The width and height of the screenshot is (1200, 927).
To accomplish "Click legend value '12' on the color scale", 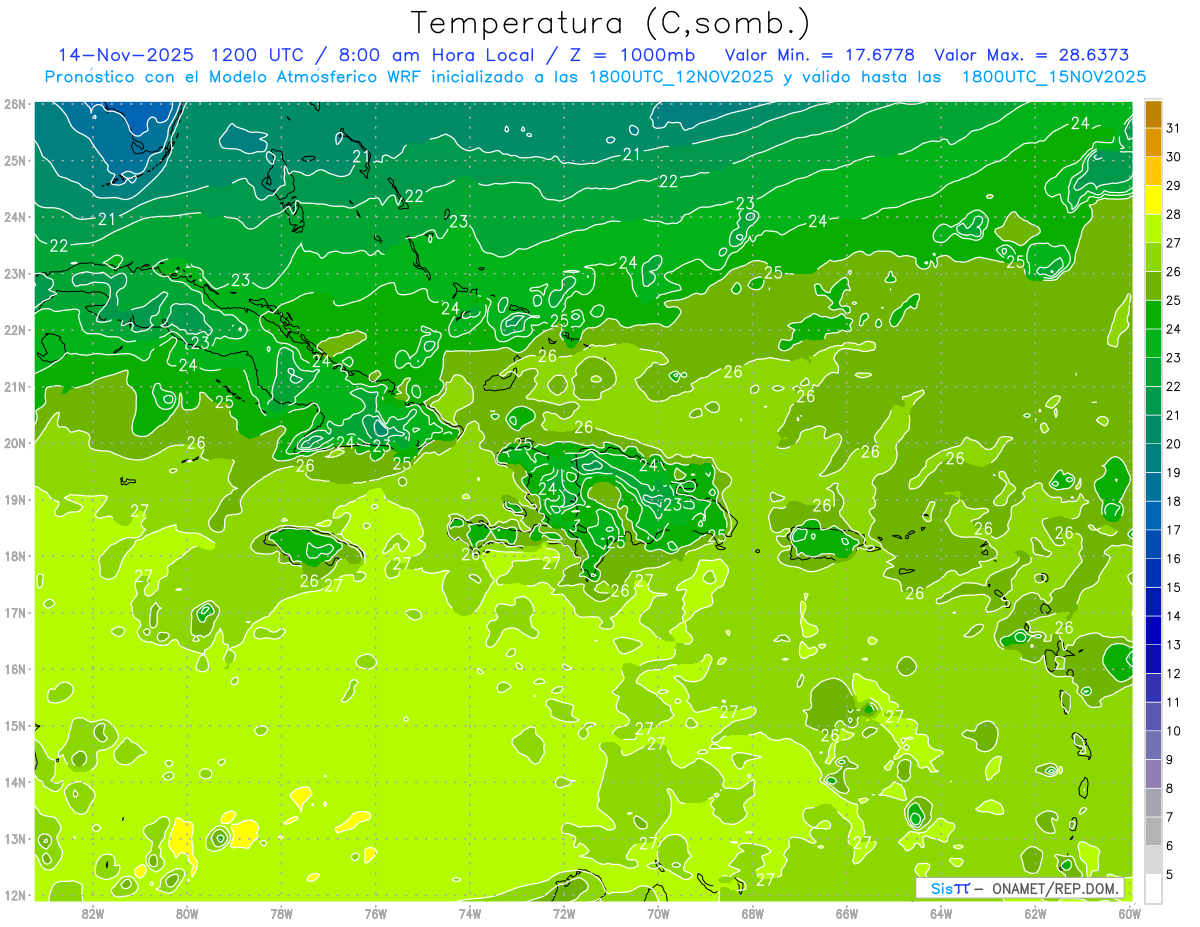I will click(1174, 673).
